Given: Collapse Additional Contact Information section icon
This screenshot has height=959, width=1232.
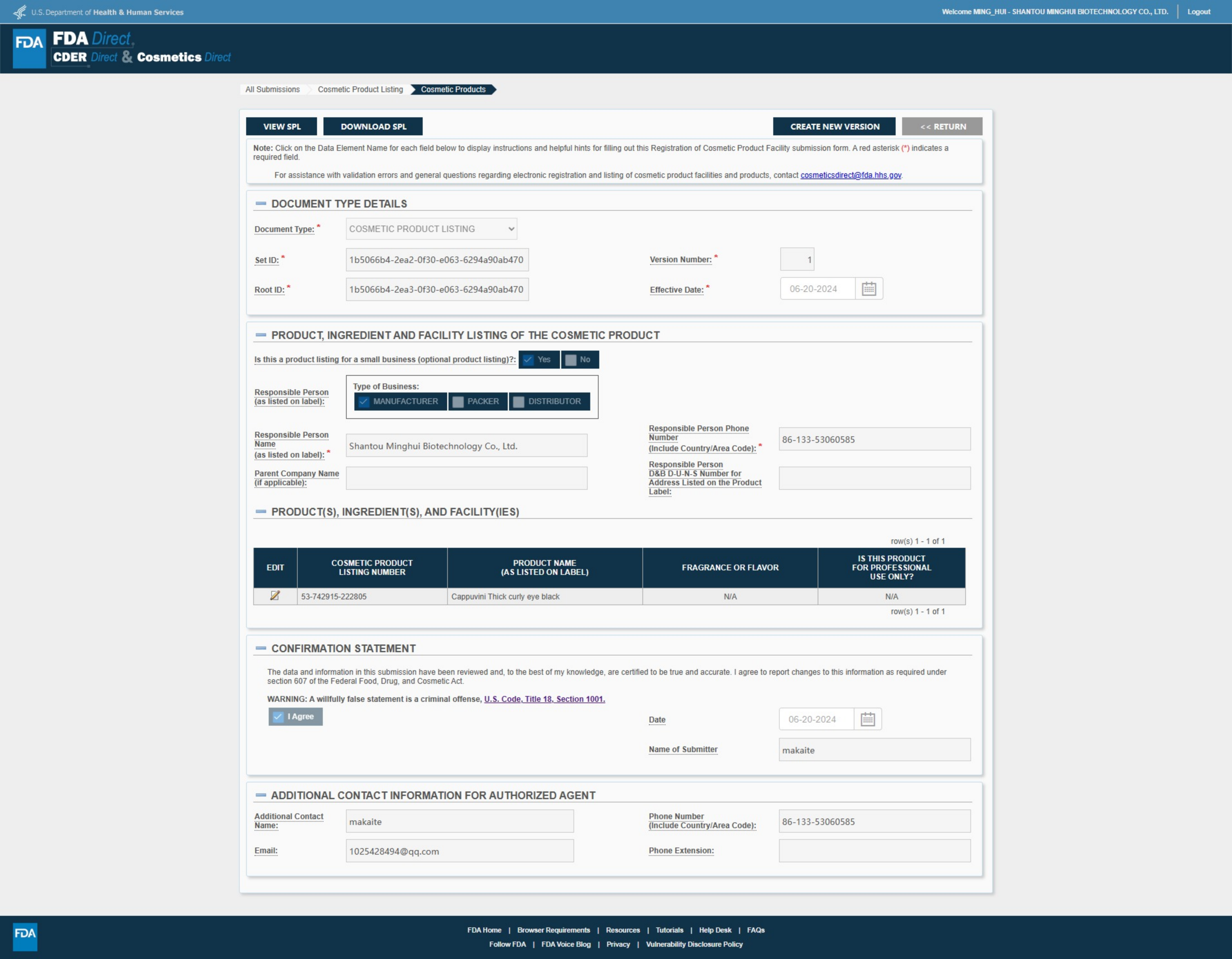Looking at the screenshot, I should point(261,795).
